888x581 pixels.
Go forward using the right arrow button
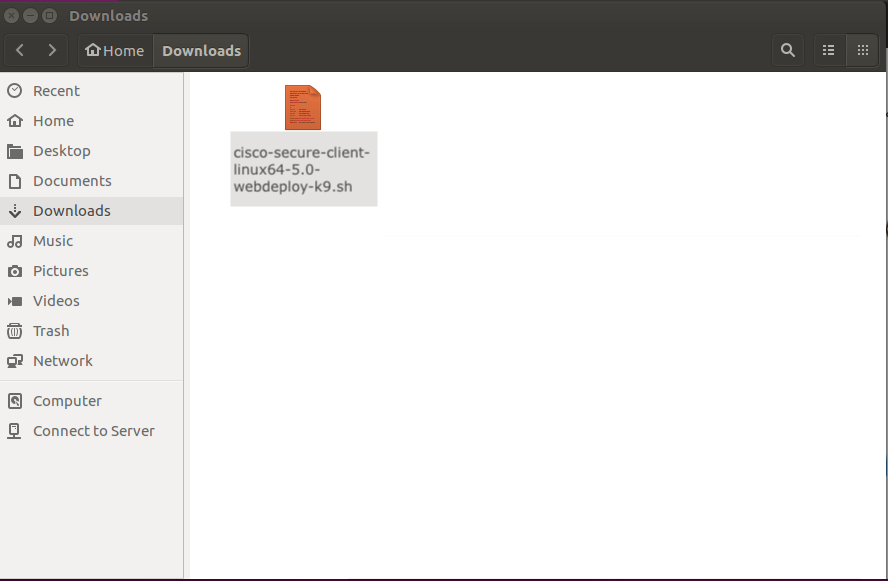[x=52, y=50]
